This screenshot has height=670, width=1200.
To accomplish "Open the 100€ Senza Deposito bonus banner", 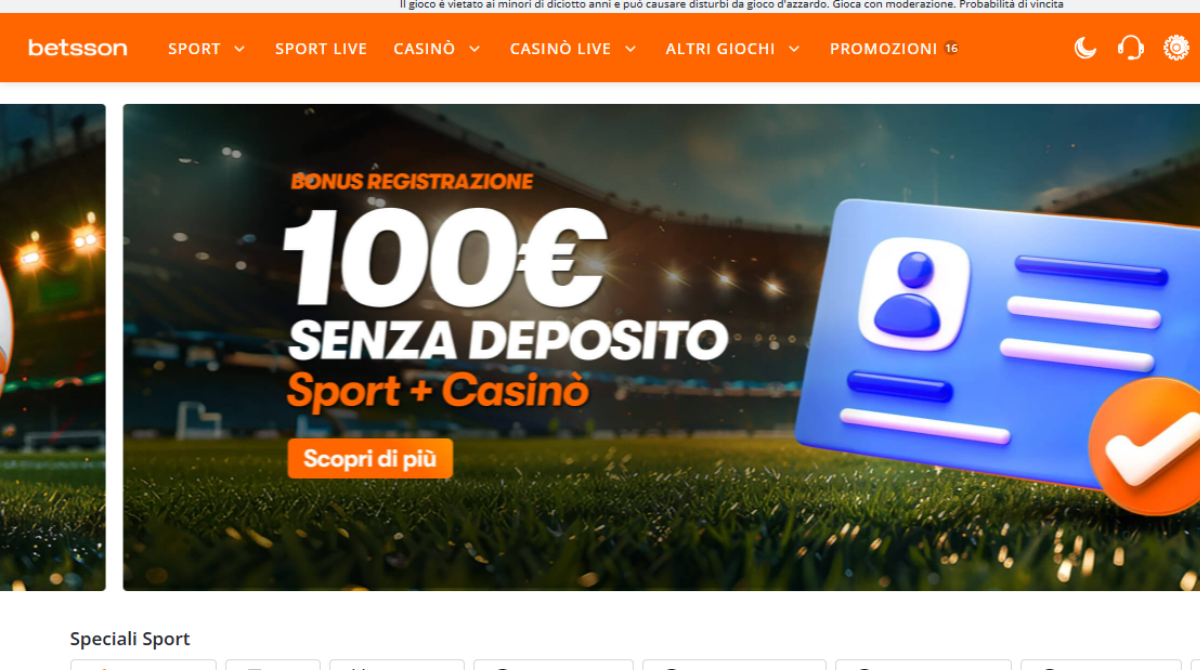I will (x=661, y=347).
